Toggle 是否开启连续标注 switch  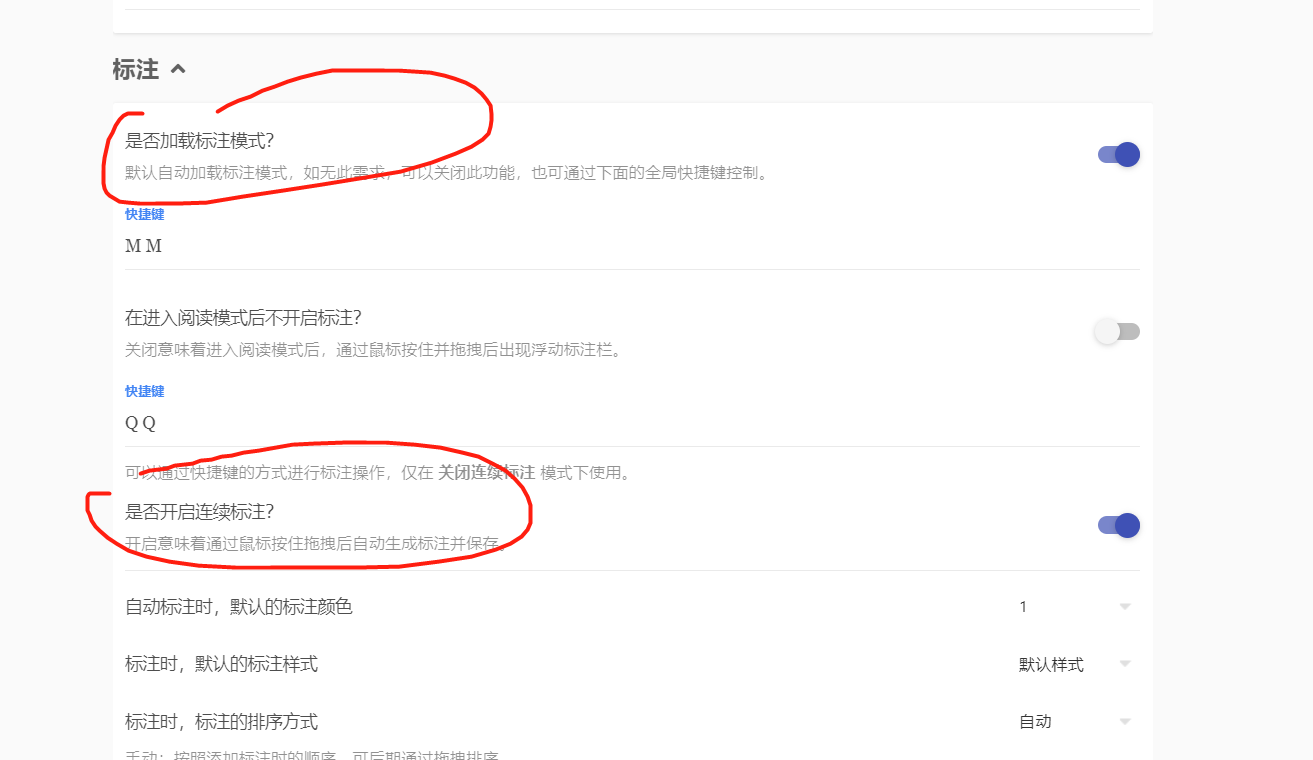click(1118, 525)
